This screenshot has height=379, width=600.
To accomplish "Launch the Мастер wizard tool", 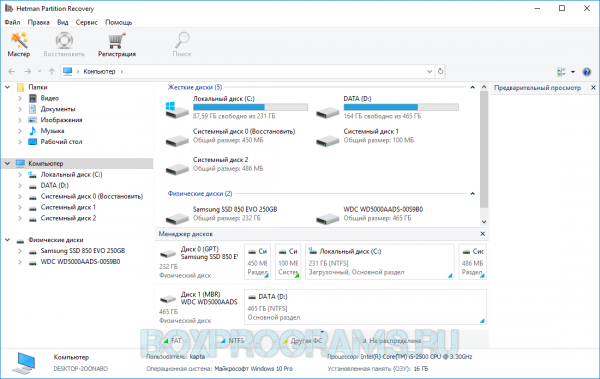I will pos(19,44).
